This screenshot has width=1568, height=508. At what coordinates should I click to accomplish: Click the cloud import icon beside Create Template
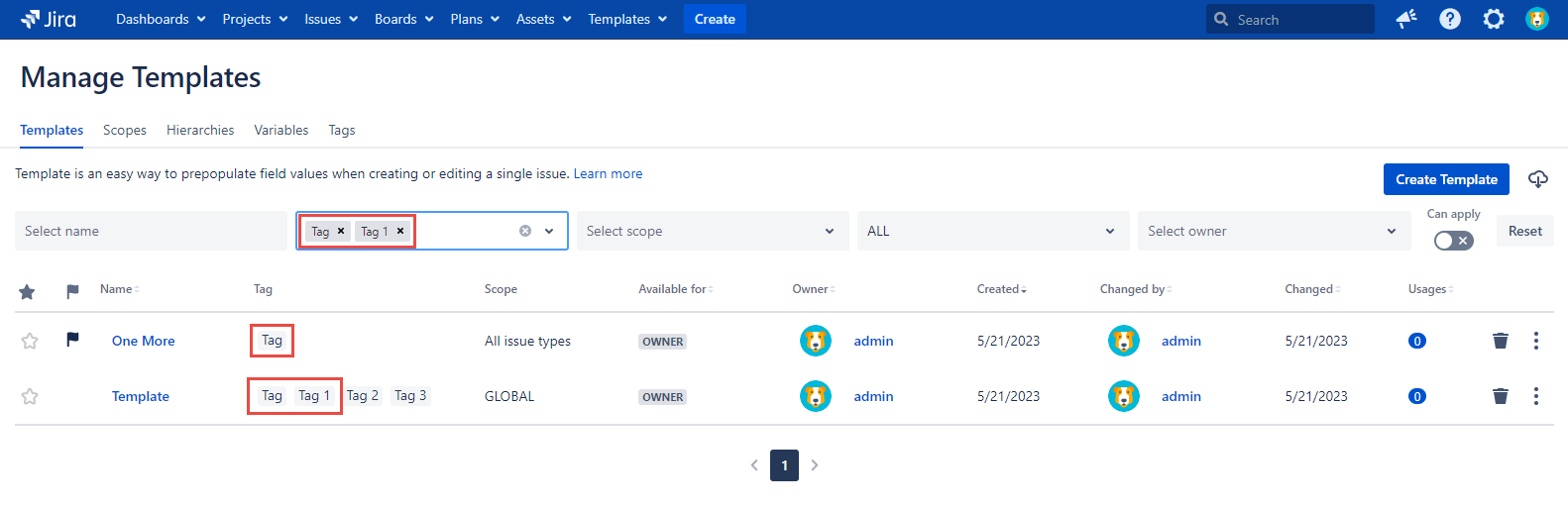point(1537,179)
